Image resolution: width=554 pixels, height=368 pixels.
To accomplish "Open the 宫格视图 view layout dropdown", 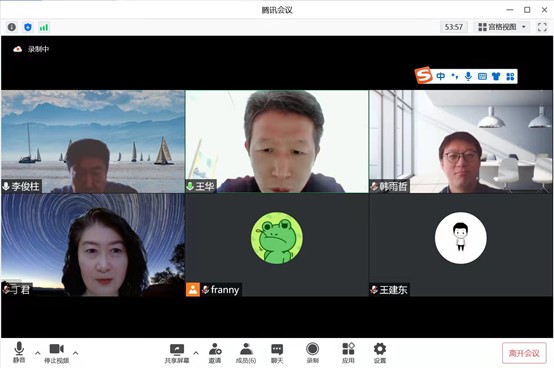I will click(502, 27).
